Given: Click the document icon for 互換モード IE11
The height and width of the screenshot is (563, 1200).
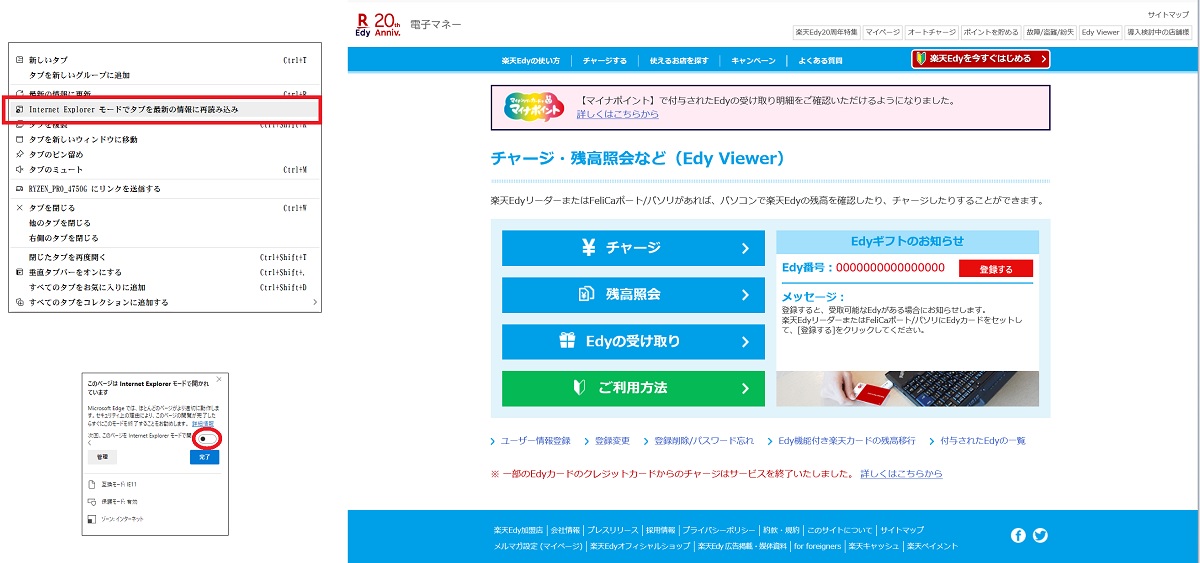Looking at the screenshot, I should tap(93, 484).
